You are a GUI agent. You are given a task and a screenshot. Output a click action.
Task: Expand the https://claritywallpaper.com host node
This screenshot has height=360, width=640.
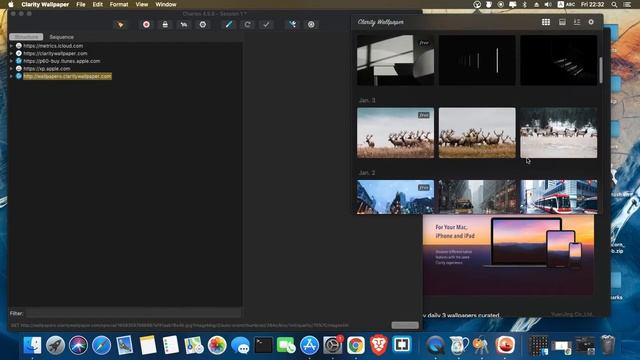[11, 53]
